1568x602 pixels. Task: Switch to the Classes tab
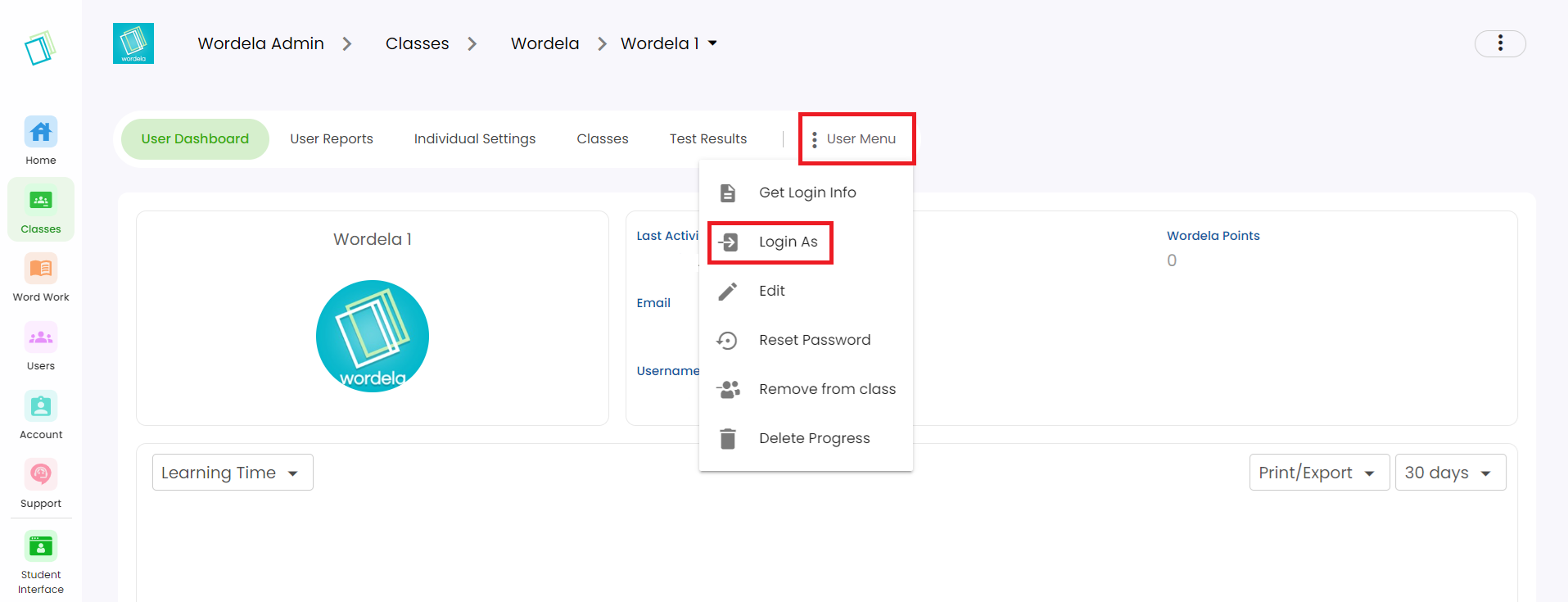[603, 139]
